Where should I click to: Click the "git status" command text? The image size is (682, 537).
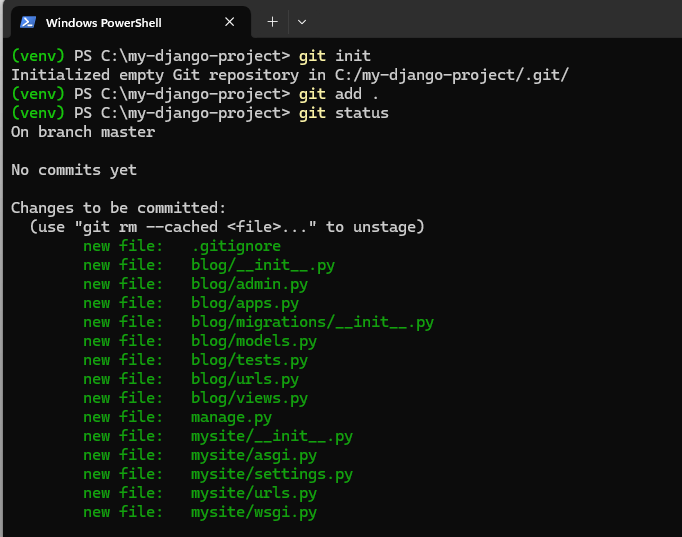tap(343, 113)
